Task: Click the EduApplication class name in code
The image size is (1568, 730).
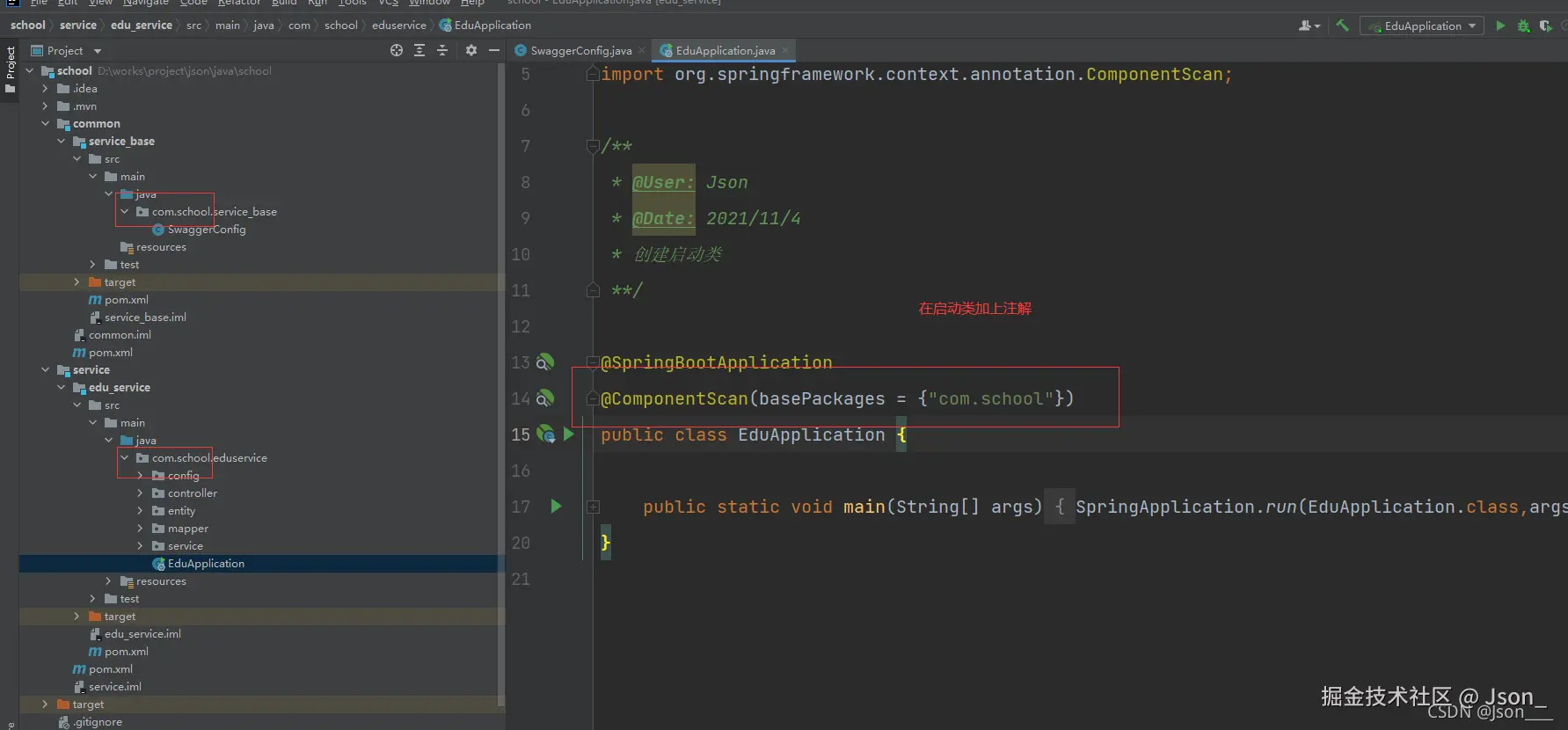Action: coord(812,434)
